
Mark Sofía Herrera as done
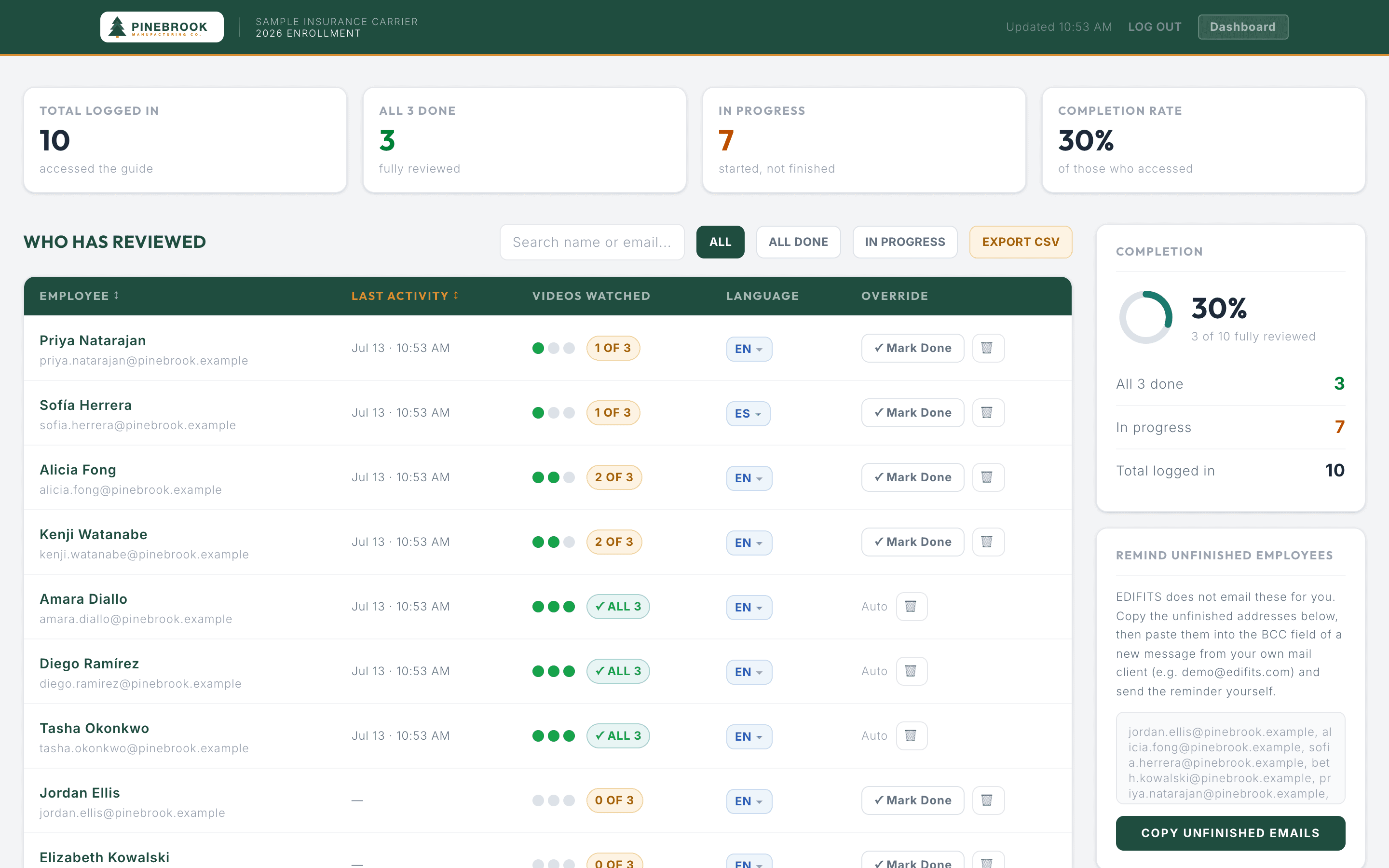pos(912,413)
